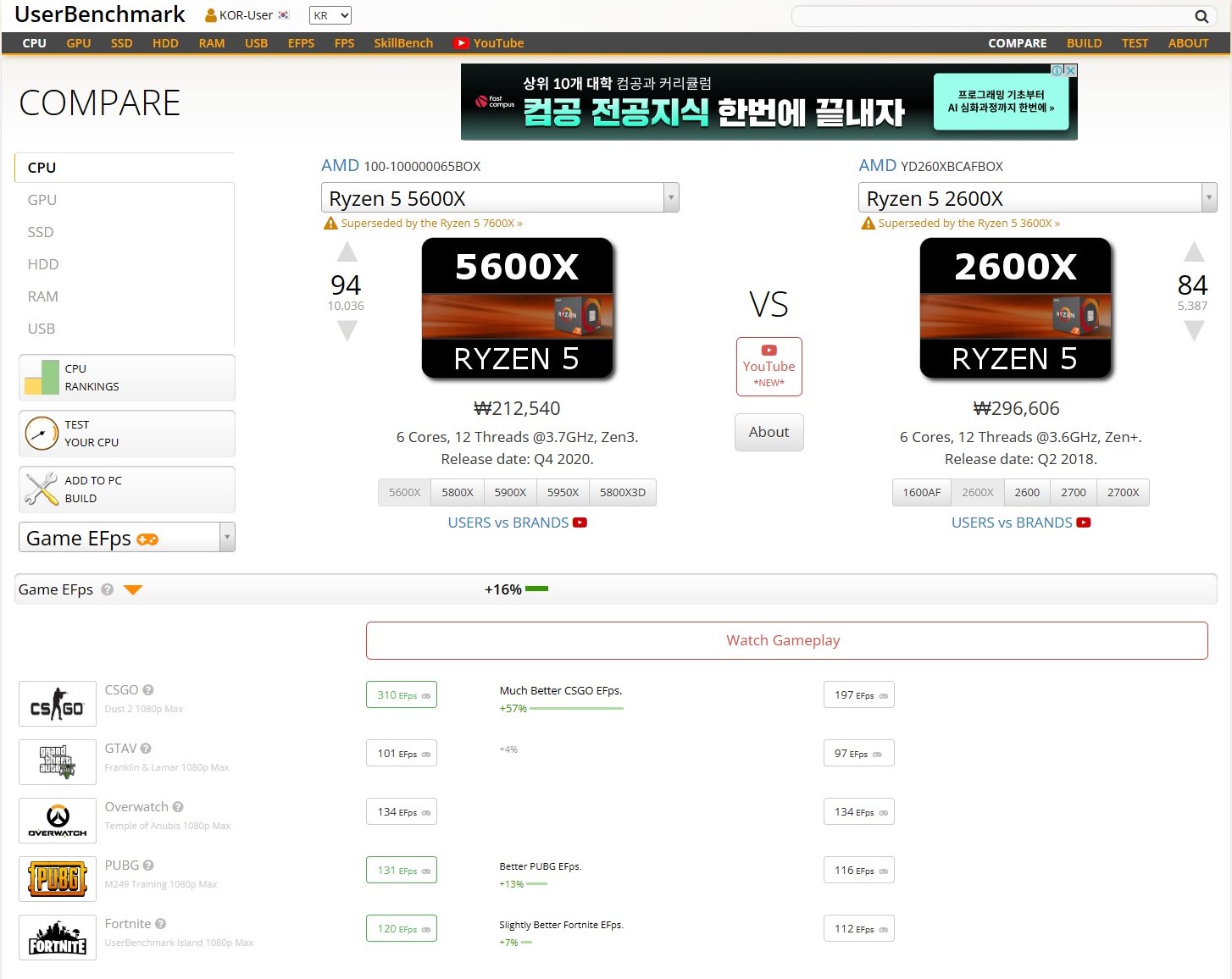This screenshot has width=1232, height=979.
Task: Click YouTube icon beside right USERS vs BRANDS
Action: pos(1084,523)
